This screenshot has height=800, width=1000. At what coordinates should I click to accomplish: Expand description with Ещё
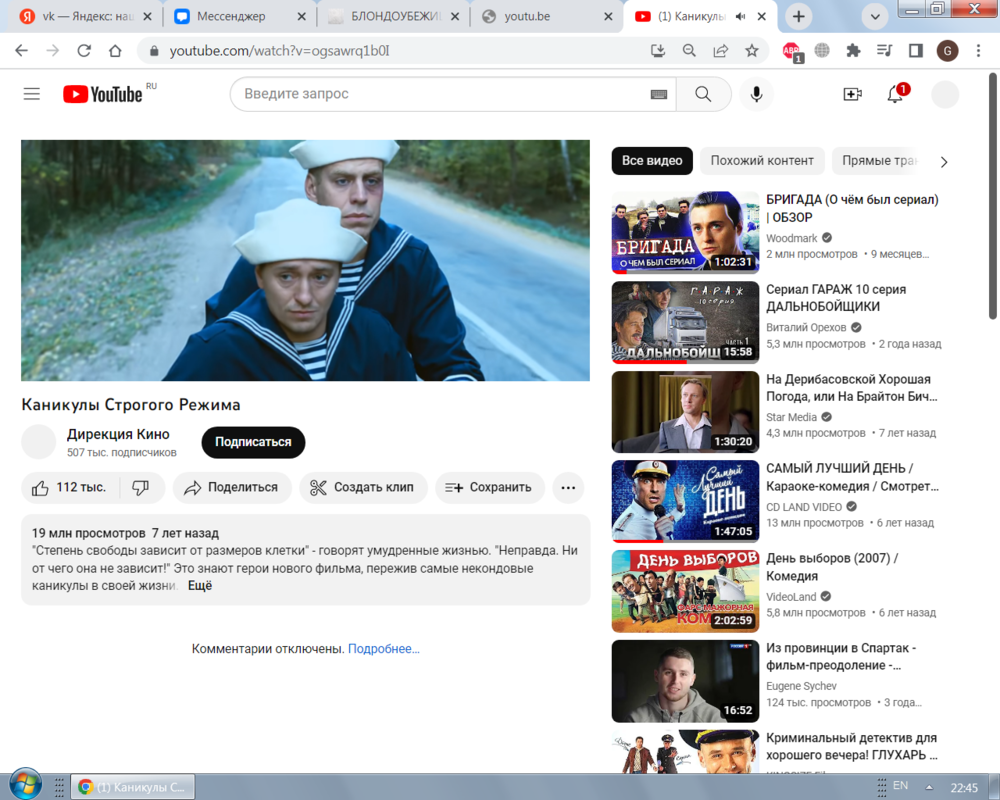[200, 586]
